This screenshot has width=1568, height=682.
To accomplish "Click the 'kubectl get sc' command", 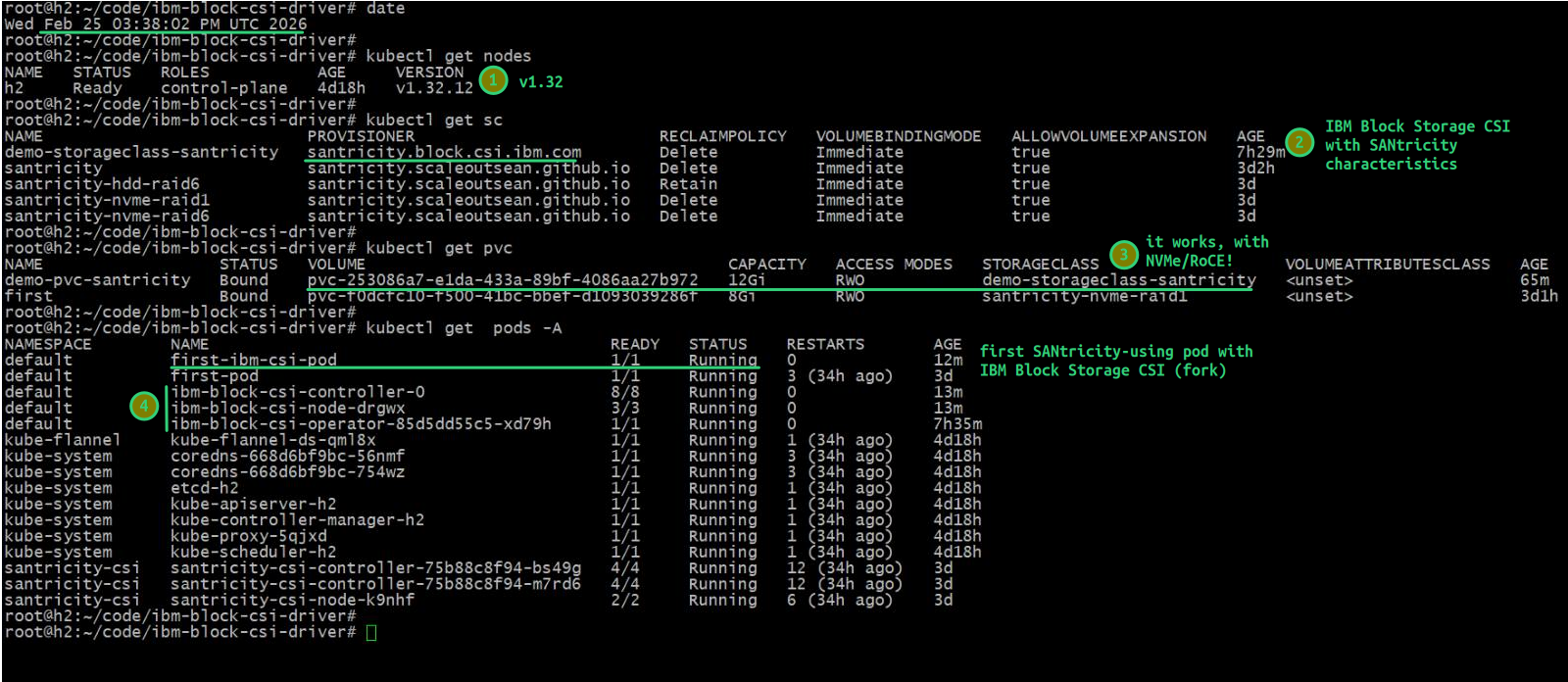I will coord(434,120).
